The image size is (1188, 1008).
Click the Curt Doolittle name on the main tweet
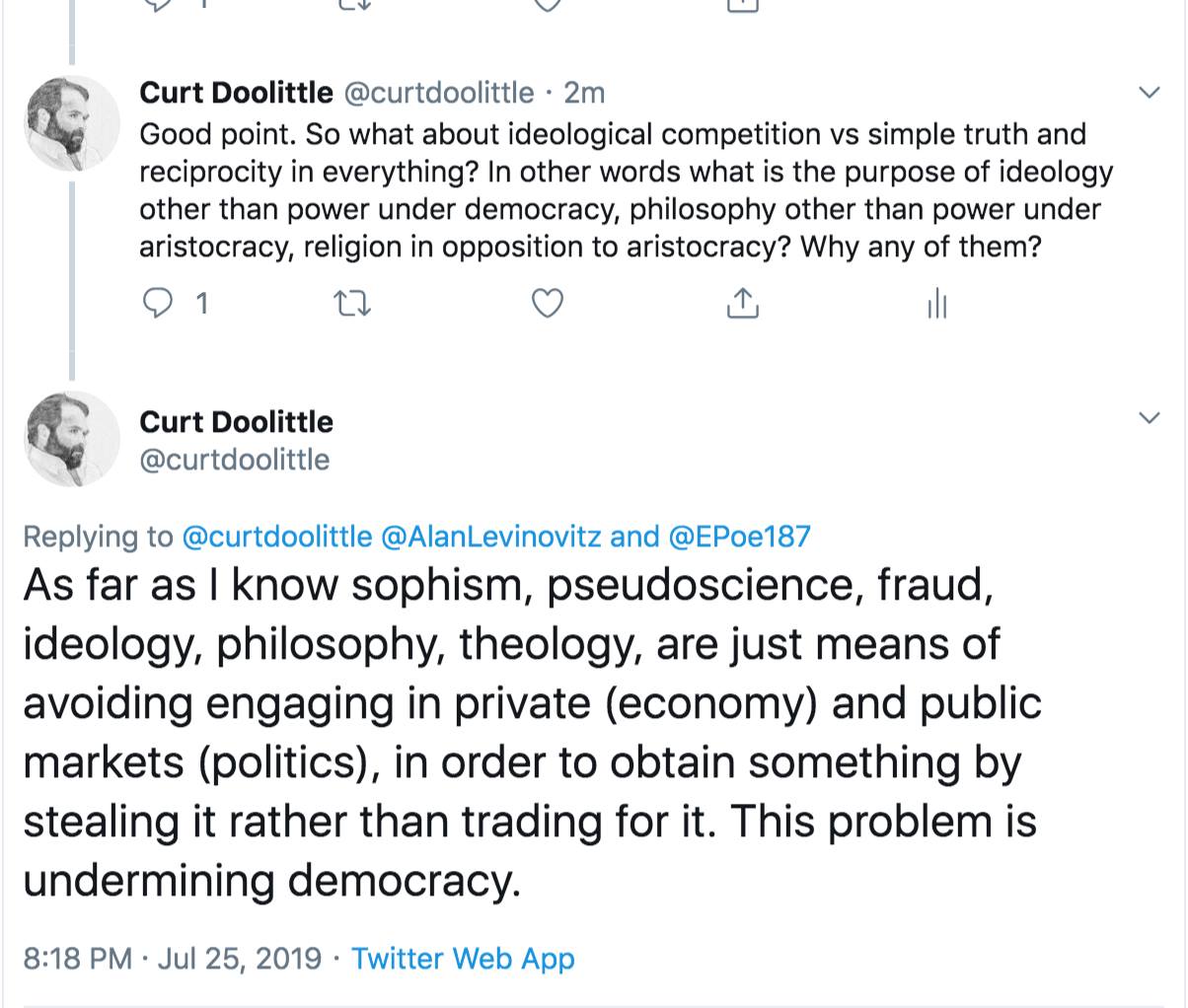(x=237, y=422)
